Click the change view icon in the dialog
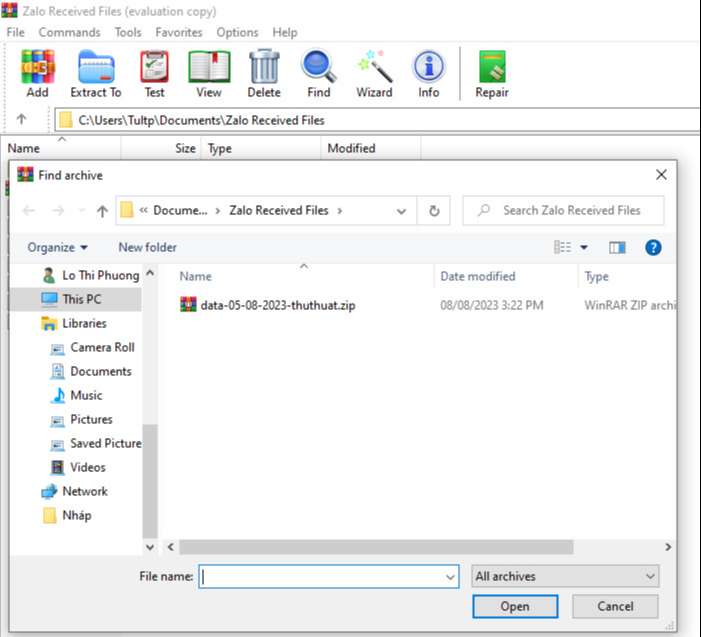Screen dimensions: 701x637 tap(562, 247)
